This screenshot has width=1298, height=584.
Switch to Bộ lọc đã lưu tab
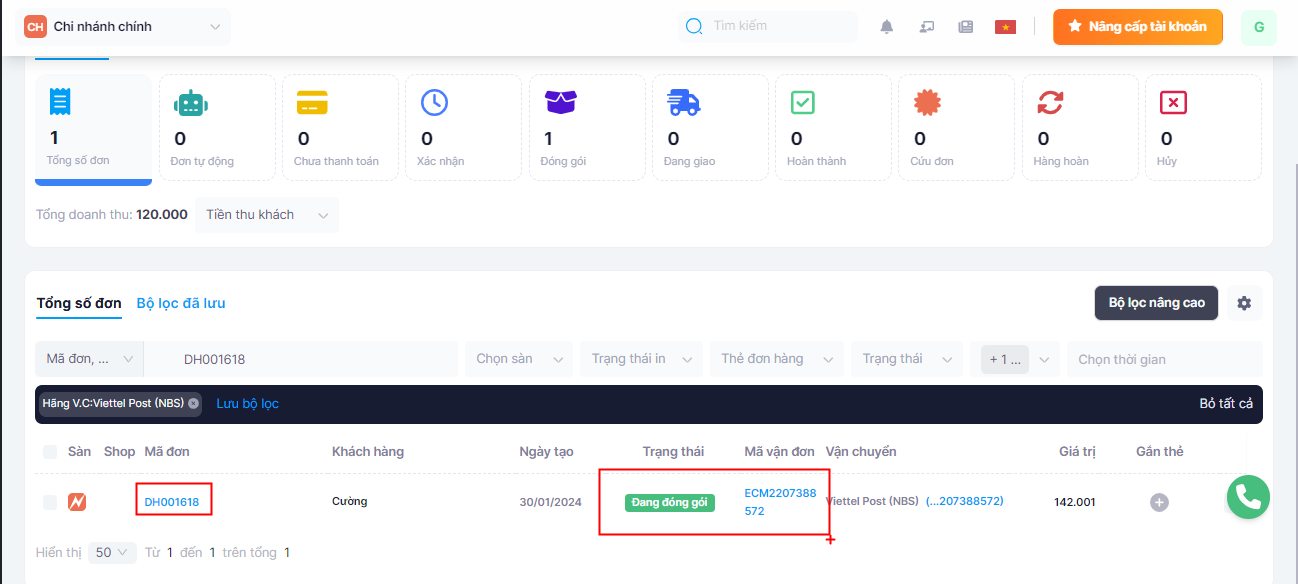[x=187, y=303]
